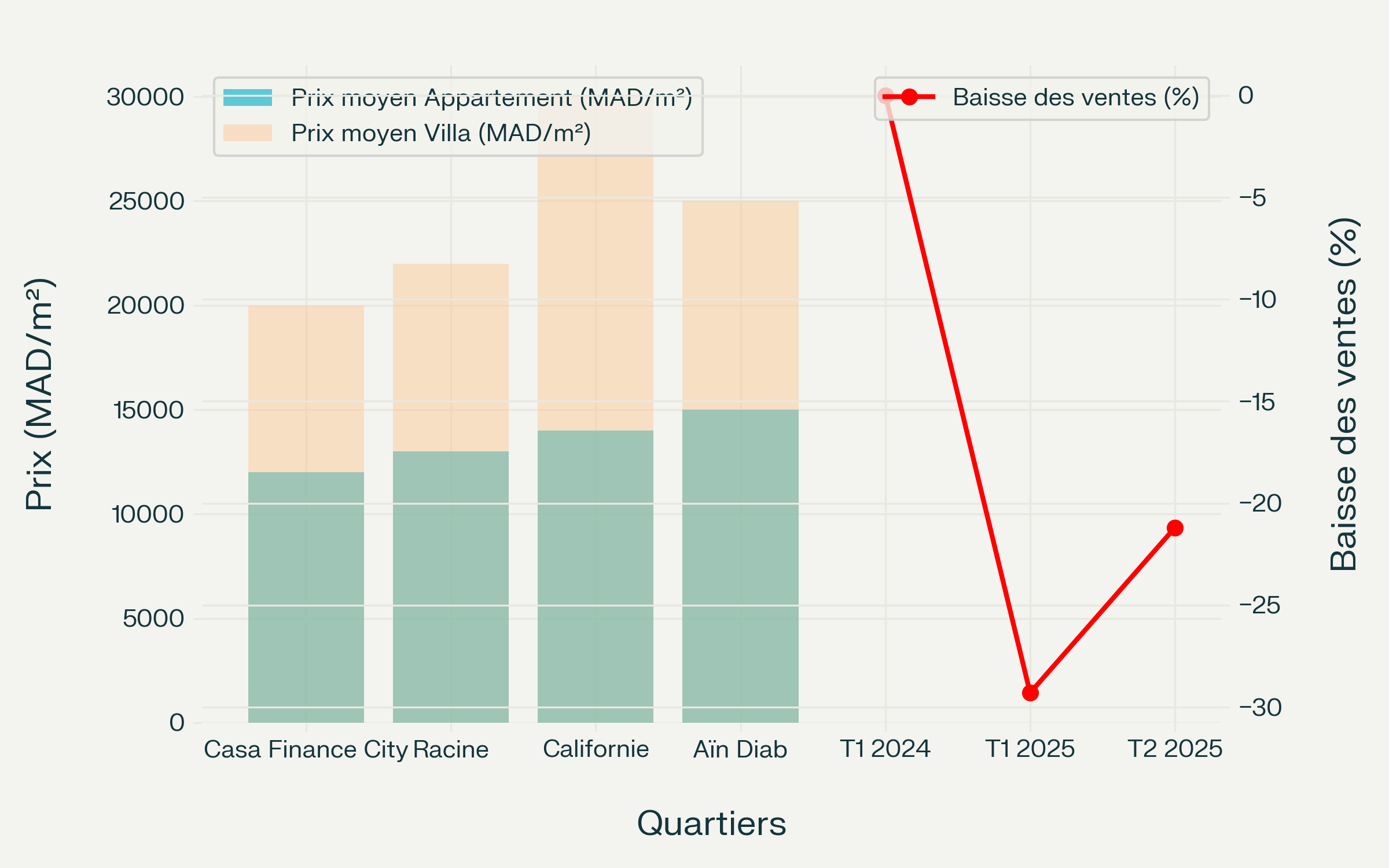The width and height of the screenshot is (1389, 868).
Task: Click the T2 2025 red data point
Action: (x=1175, y=528)
